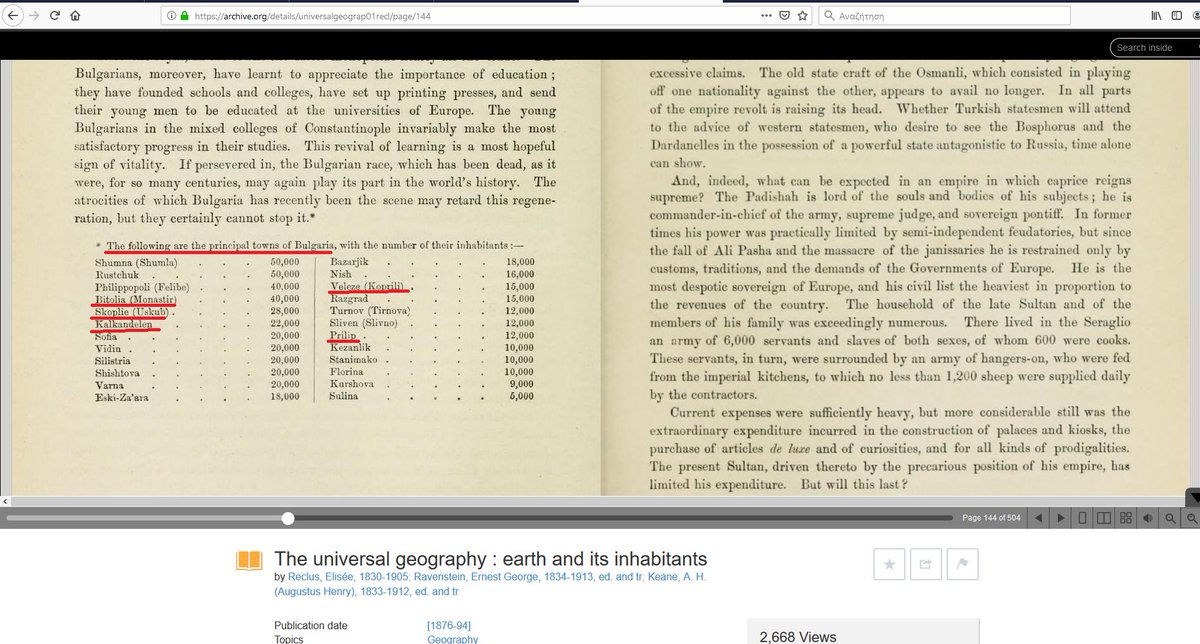
Task: Click the Prilip table entry
Action: tap(343, 336)
